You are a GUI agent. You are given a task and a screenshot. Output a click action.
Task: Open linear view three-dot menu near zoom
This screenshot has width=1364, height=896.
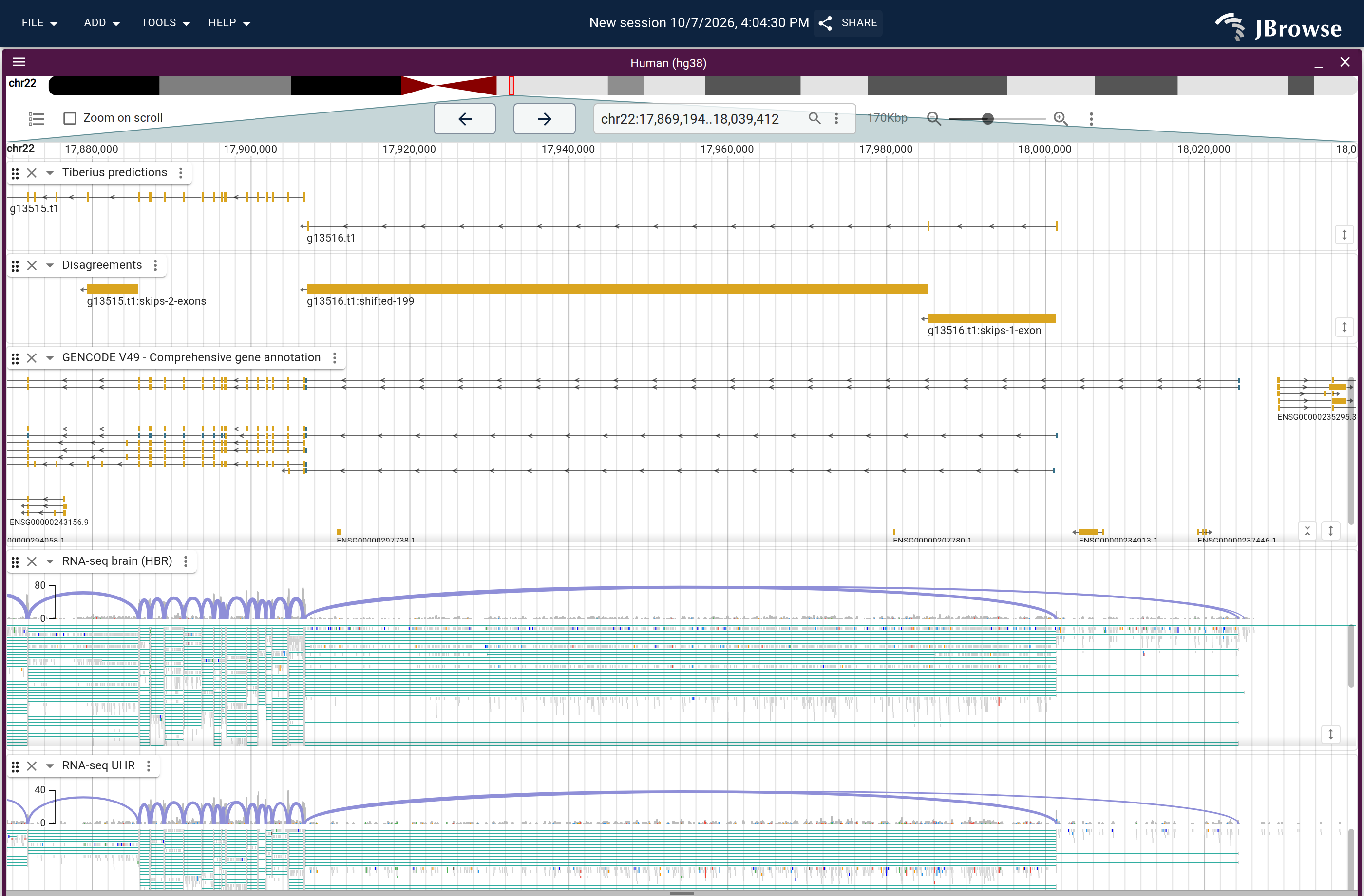(x=1091, y=119)
